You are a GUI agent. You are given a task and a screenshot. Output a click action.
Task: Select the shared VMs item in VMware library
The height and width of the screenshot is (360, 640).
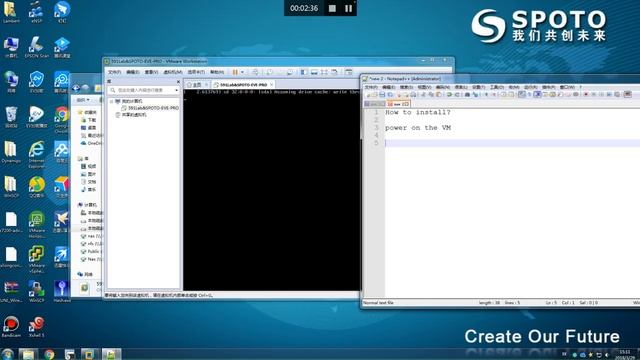coord(131,115)
